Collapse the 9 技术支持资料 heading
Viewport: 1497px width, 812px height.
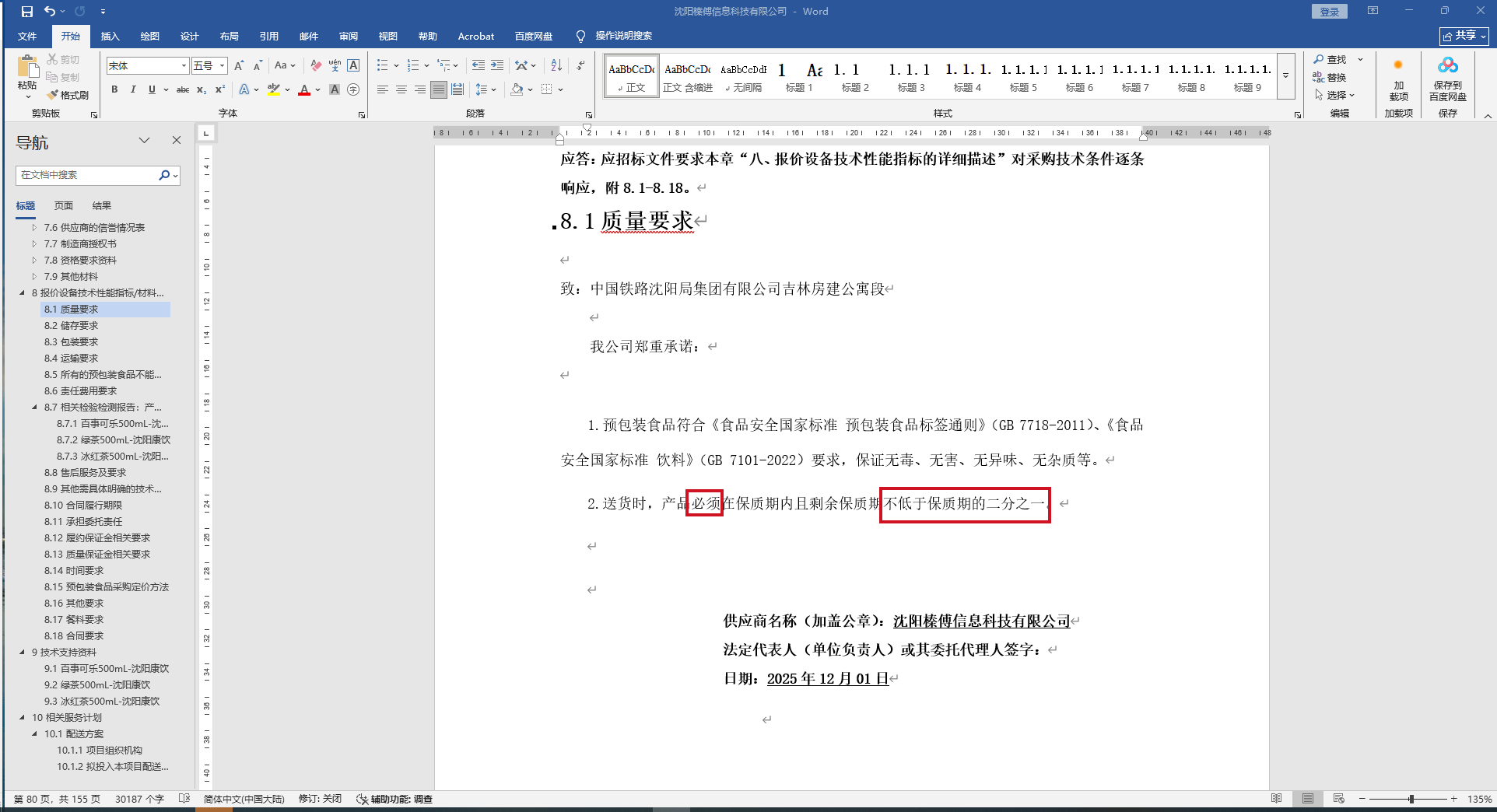click(22, 653)
